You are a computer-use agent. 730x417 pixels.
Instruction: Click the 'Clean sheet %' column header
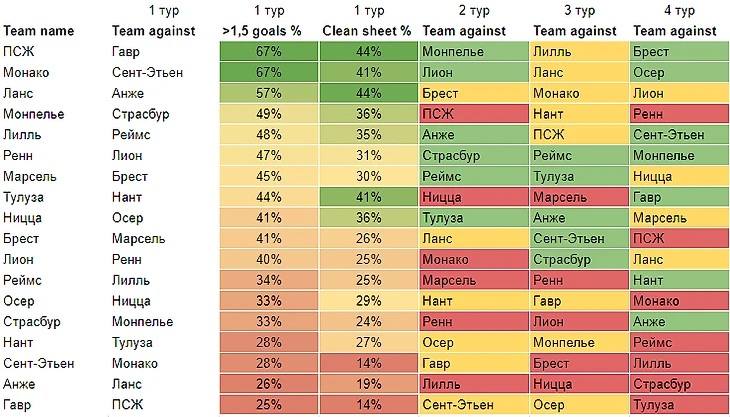coord(367,31)
